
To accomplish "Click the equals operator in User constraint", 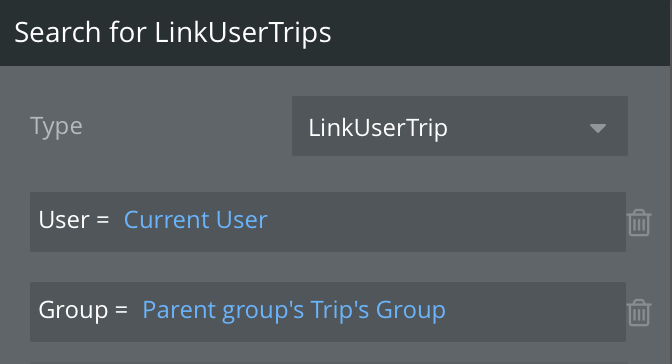I will pyautogui.click(x=103, y=220).
